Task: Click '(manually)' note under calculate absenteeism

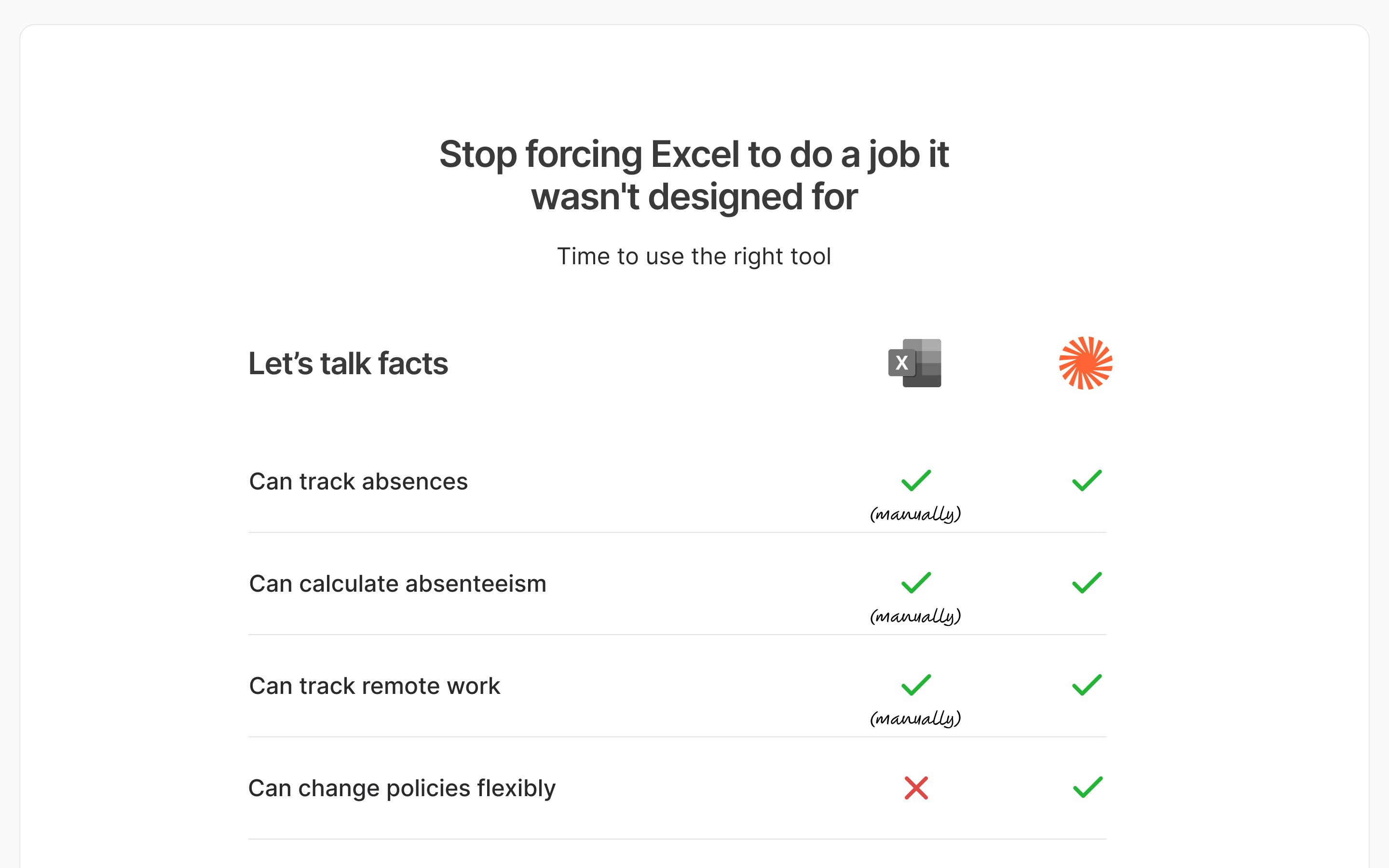Action: coord(915,615)
